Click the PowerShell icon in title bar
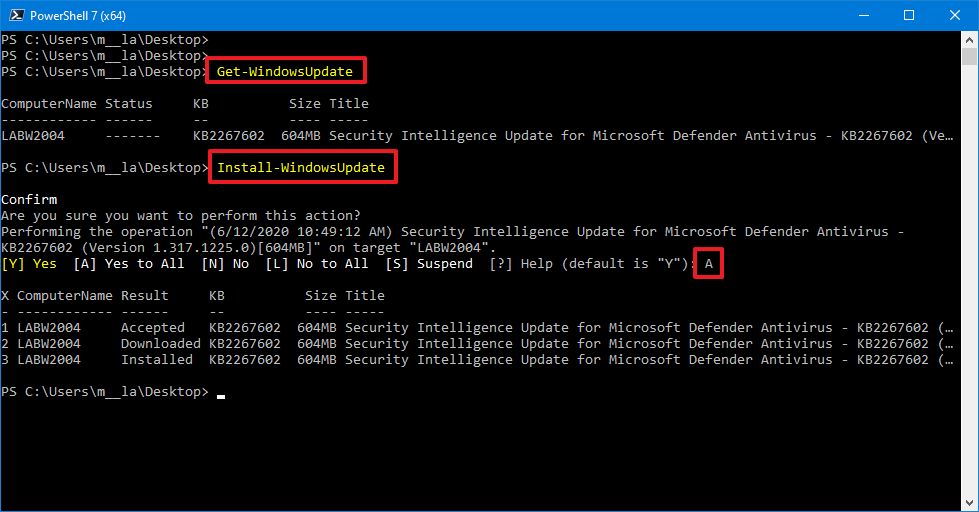This screenshot has height=512, width=979. (16, 15)
